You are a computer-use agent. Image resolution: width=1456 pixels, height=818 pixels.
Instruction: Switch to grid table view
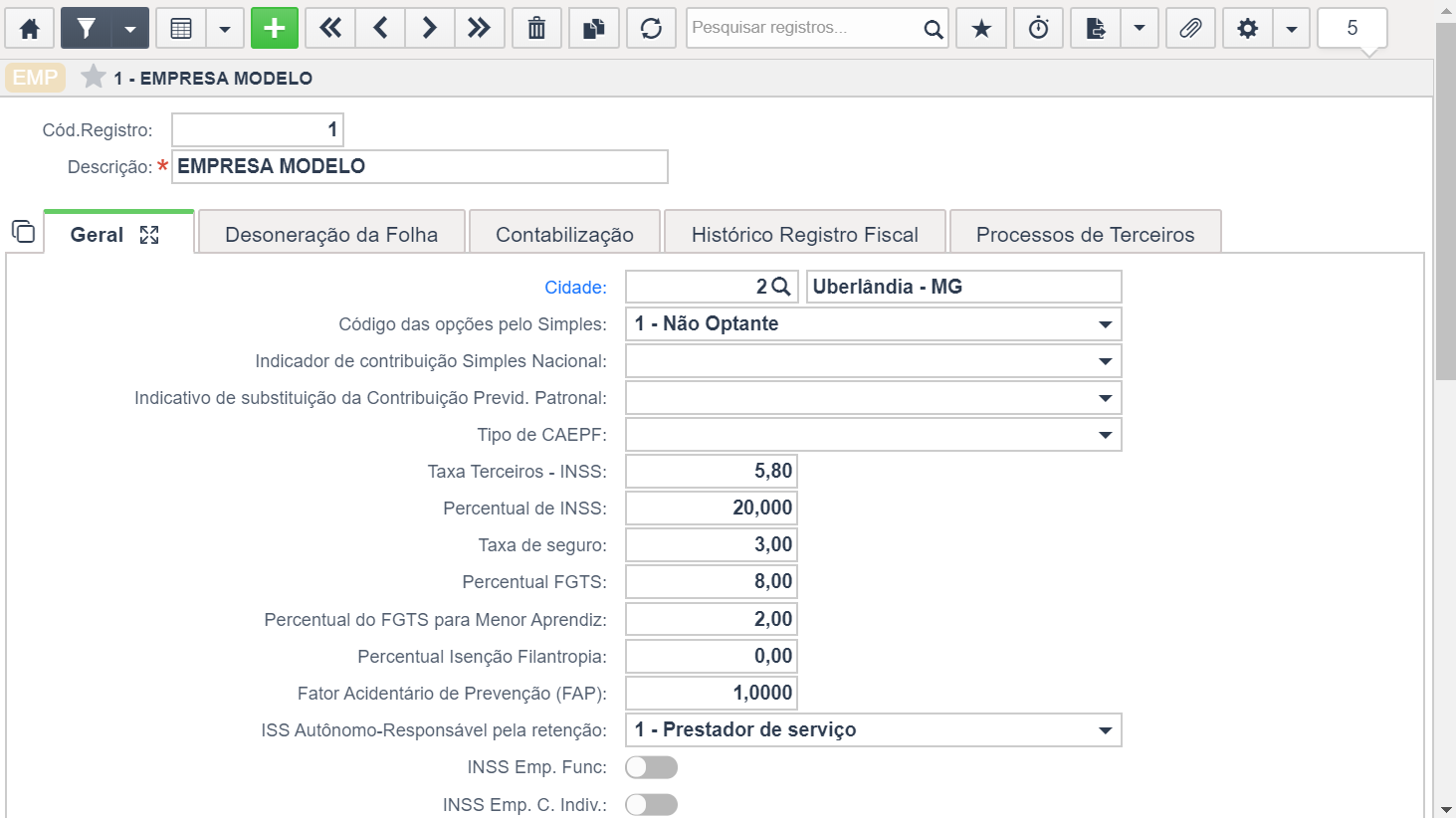181,29
